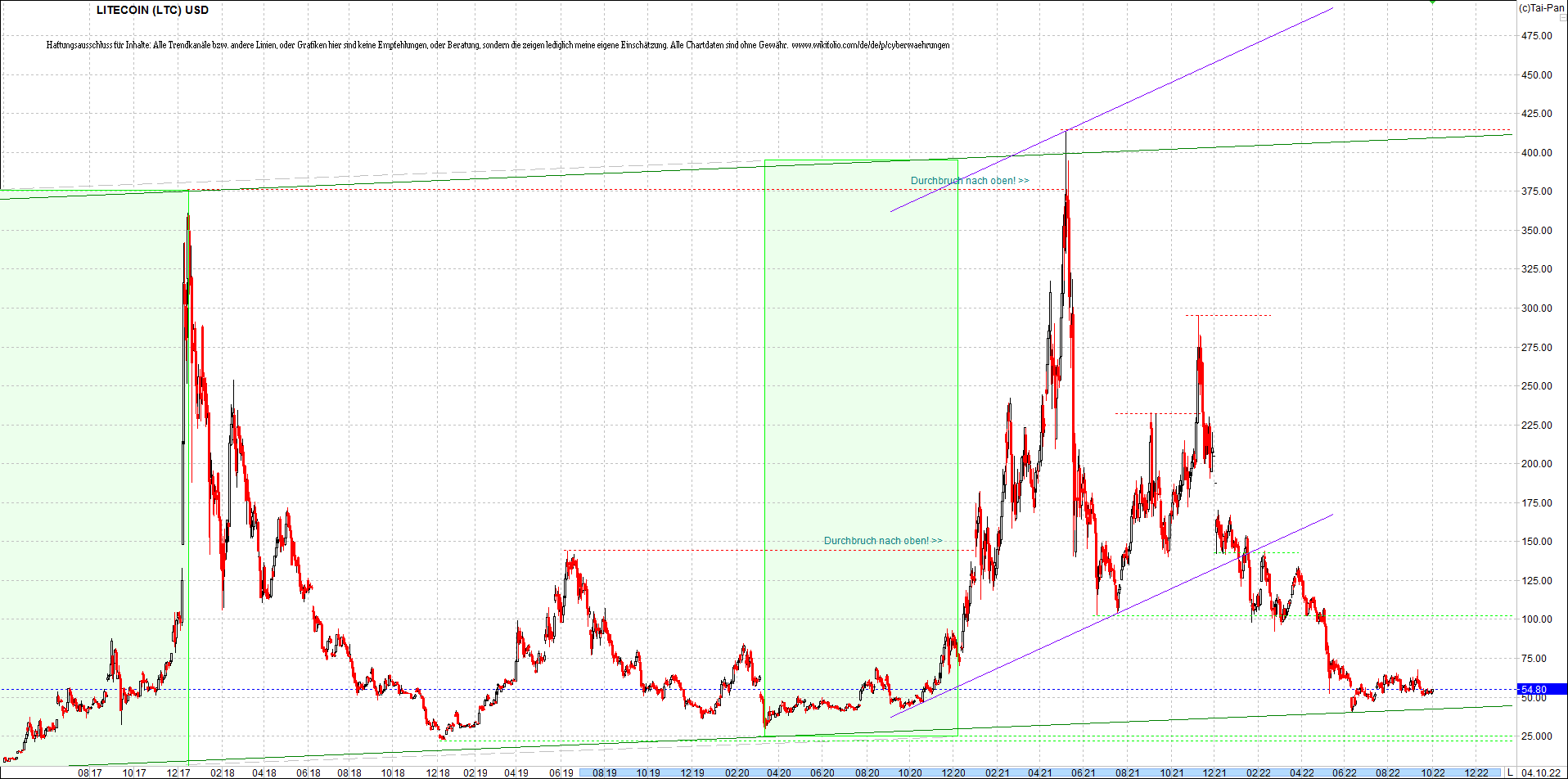Toggle the L scale button beside the date axis
The height and width of the screenshot is (779, 1568).
(1510, 772)
